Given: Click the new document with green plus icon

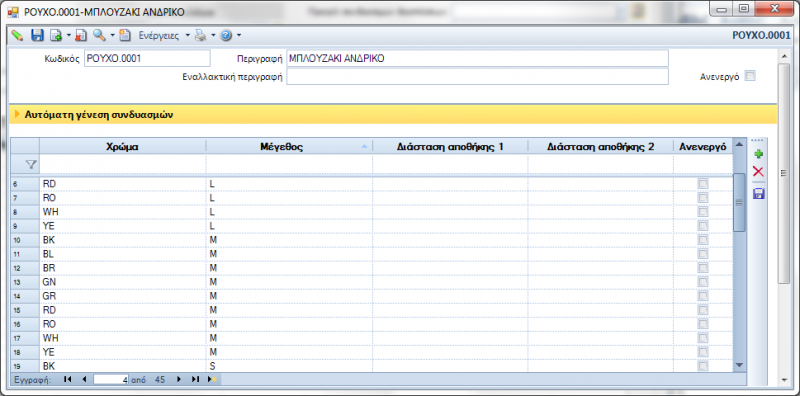Looking at the screenshot, I should click(56, 35).
